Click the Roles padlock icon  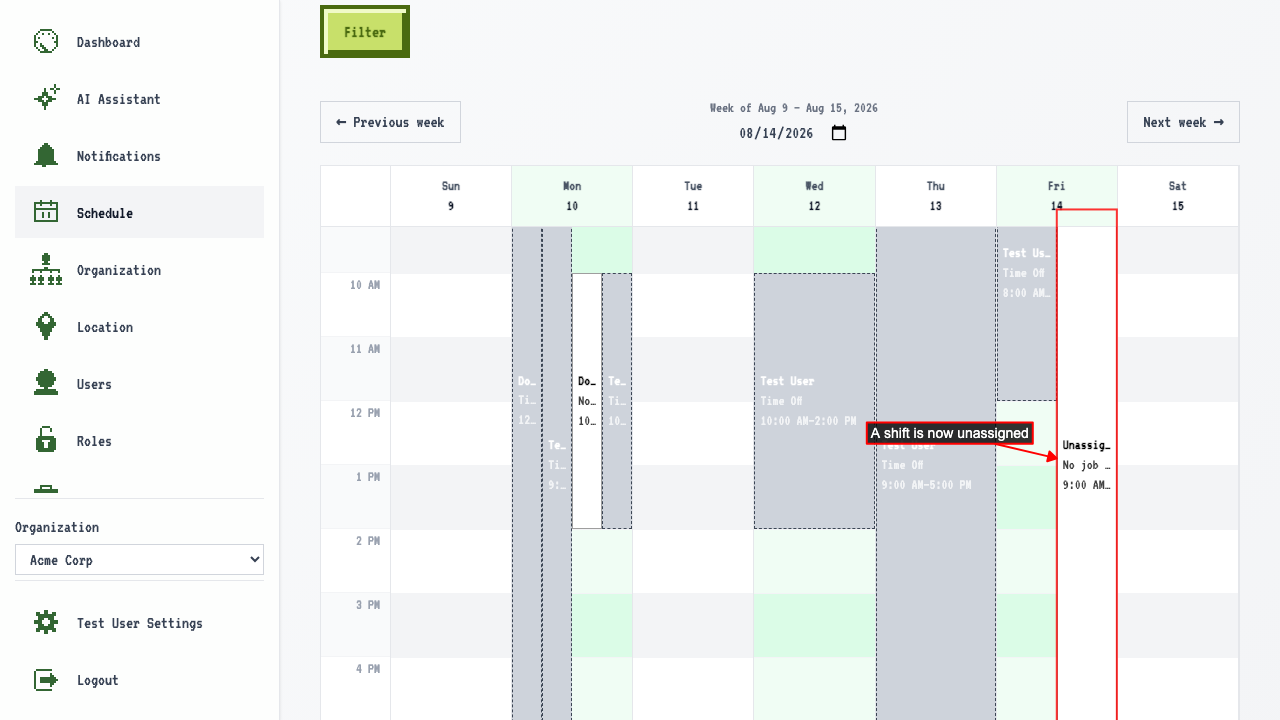point(46,440)
